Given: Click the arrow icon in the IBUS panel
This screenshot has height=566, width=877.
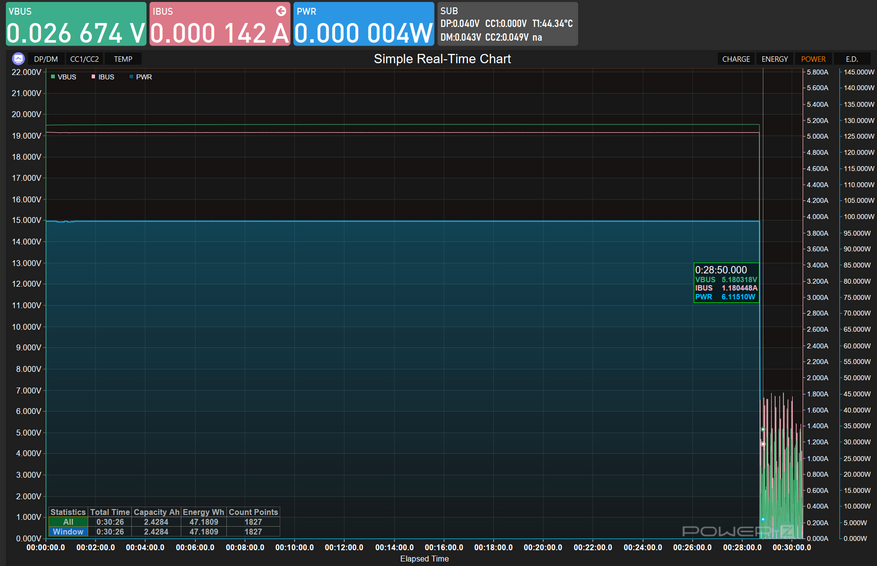Looking at the screenshot, I should pyautogui.click(x=281, y=11).
